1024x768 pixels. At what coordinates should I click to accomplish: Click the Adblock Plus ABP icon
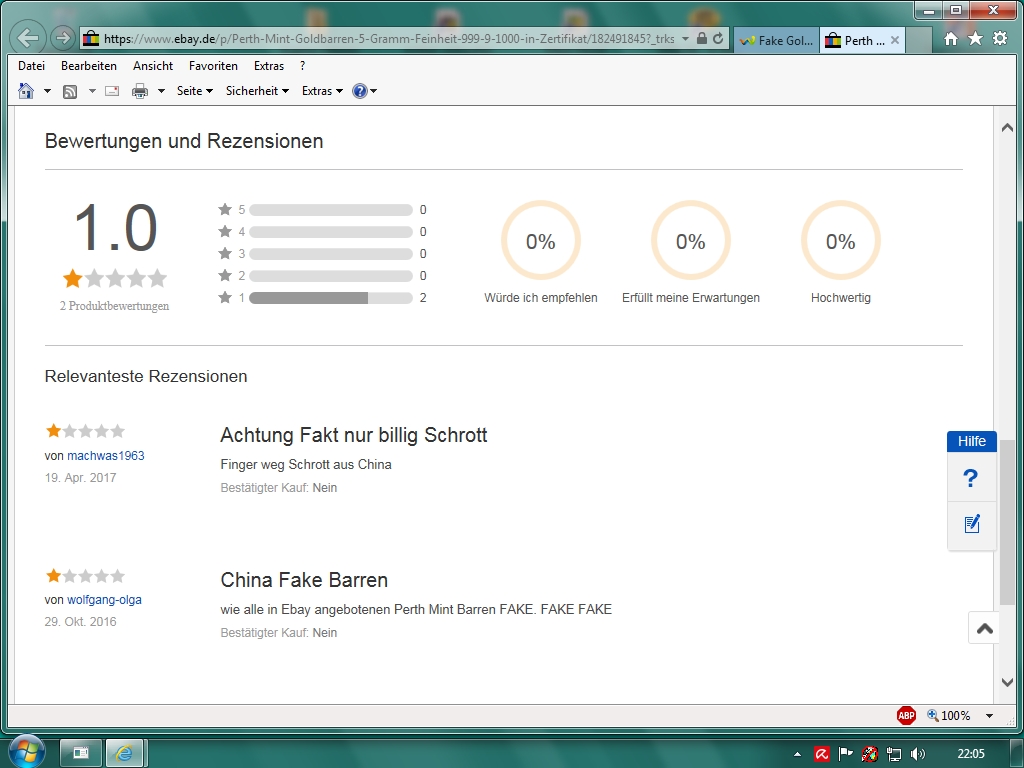[x=906, y=716]
